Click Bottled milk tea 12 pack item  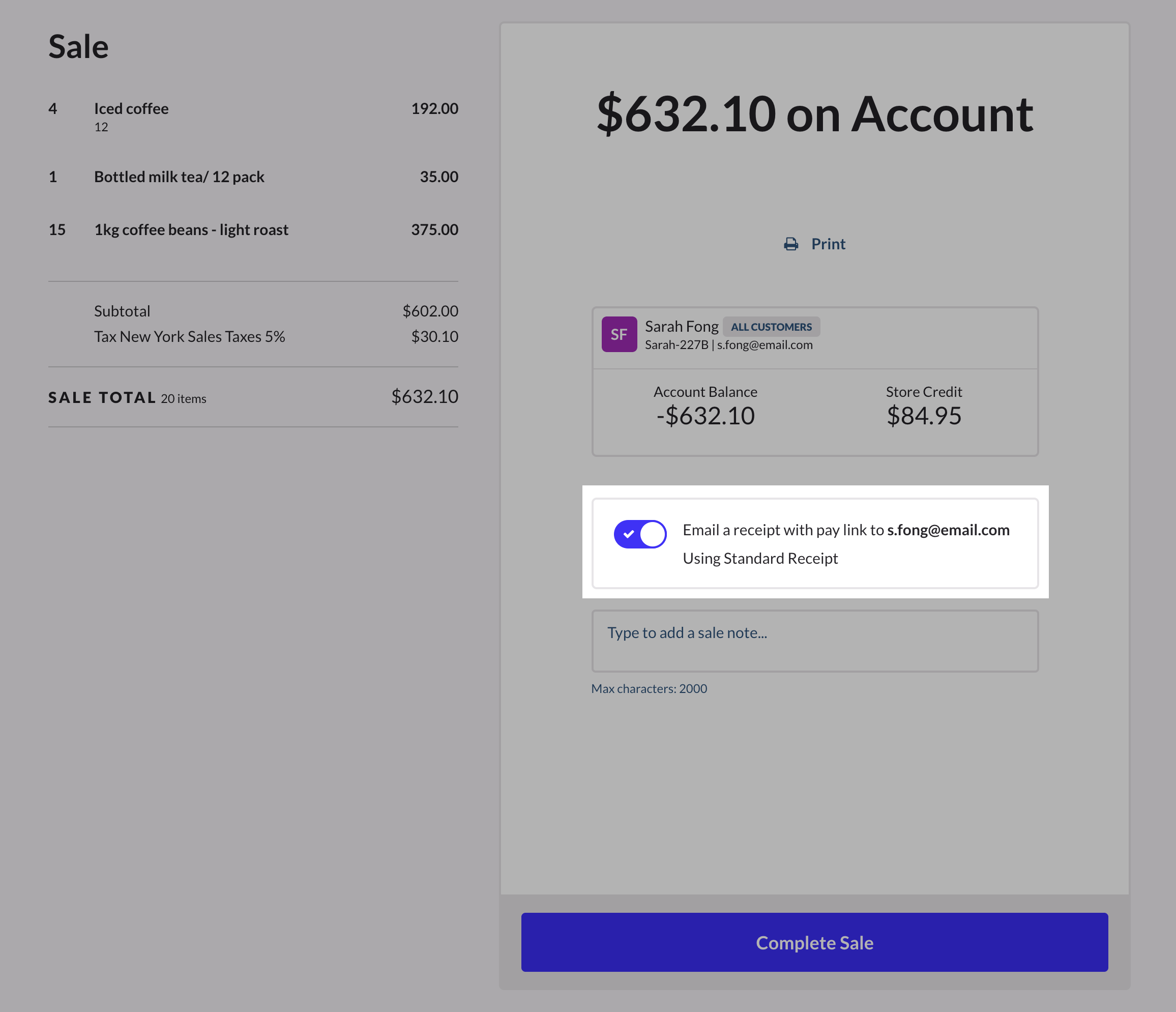click(x=179, y=177)
